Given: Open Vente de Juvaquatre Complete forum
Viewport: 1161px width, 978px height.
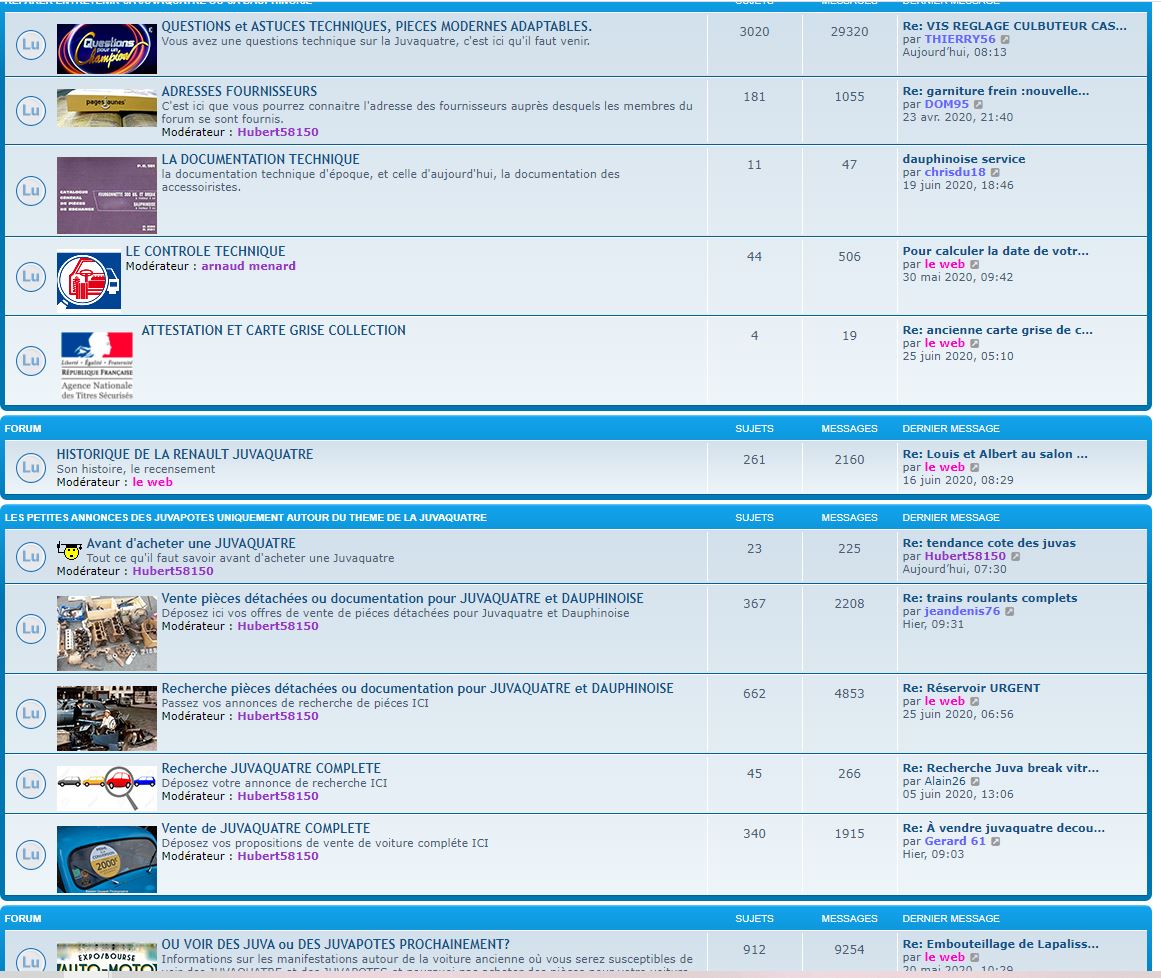Looking at the screenshot, I should point(266,828).
